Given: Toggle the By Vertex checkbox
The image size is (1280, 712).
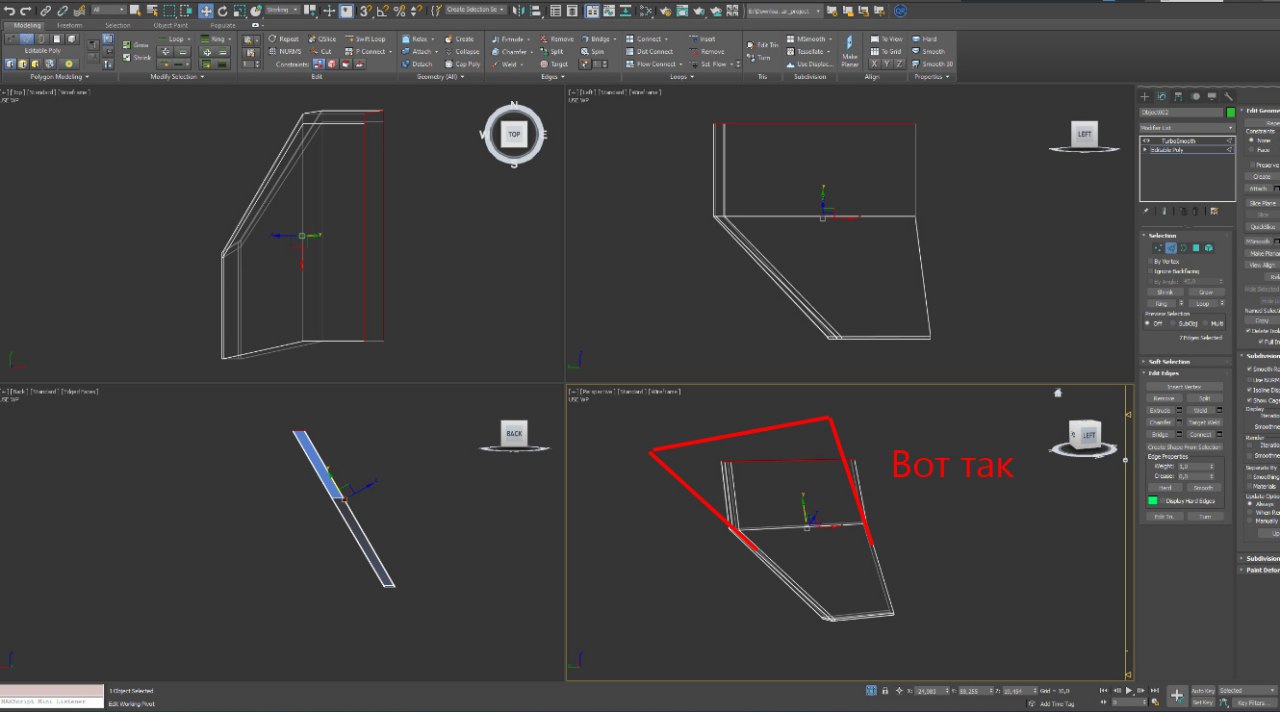Looking at the screenshot, I should 1150,261.
